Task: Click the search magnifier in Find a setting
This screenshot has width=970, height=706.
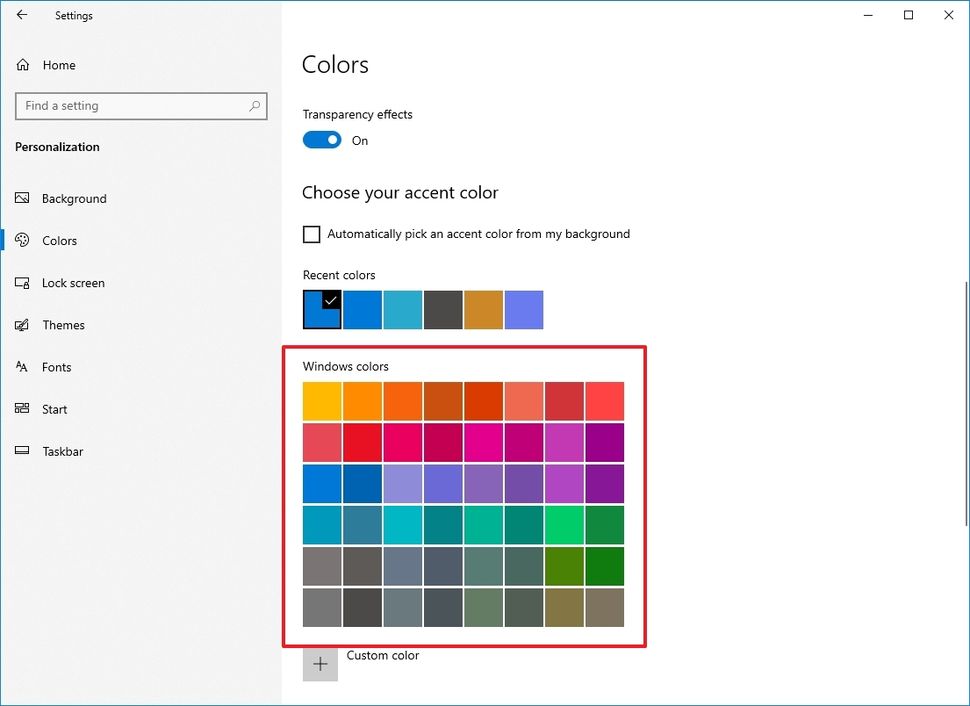Action: (x=256, y=105)
